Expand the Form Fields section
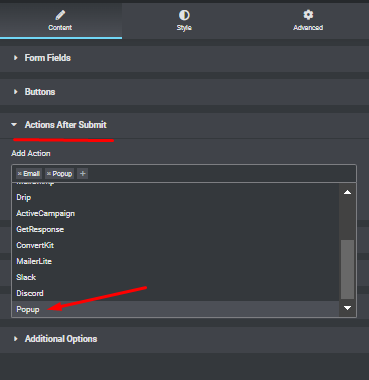Image resolution: width=369 pixels, height=380 pixels. tap(184, 58)
